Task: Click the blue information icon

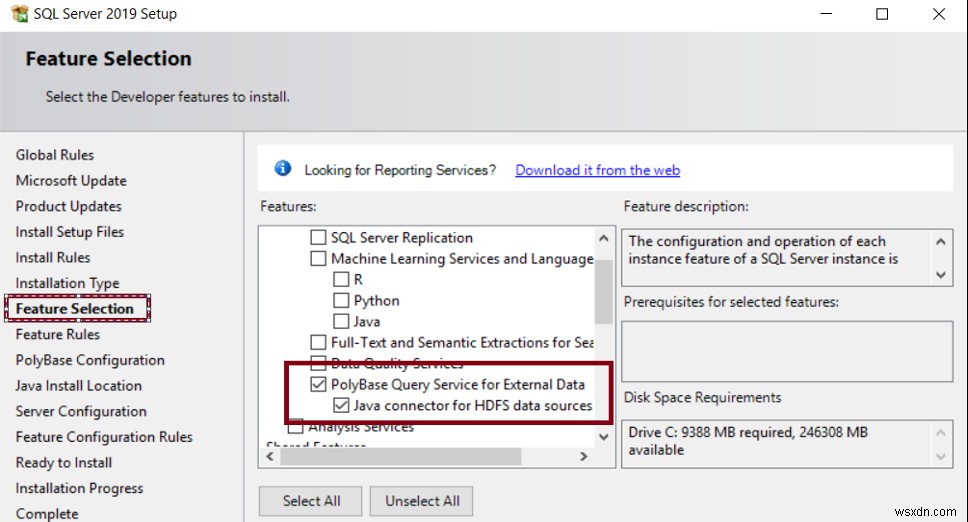Action: 283,169
